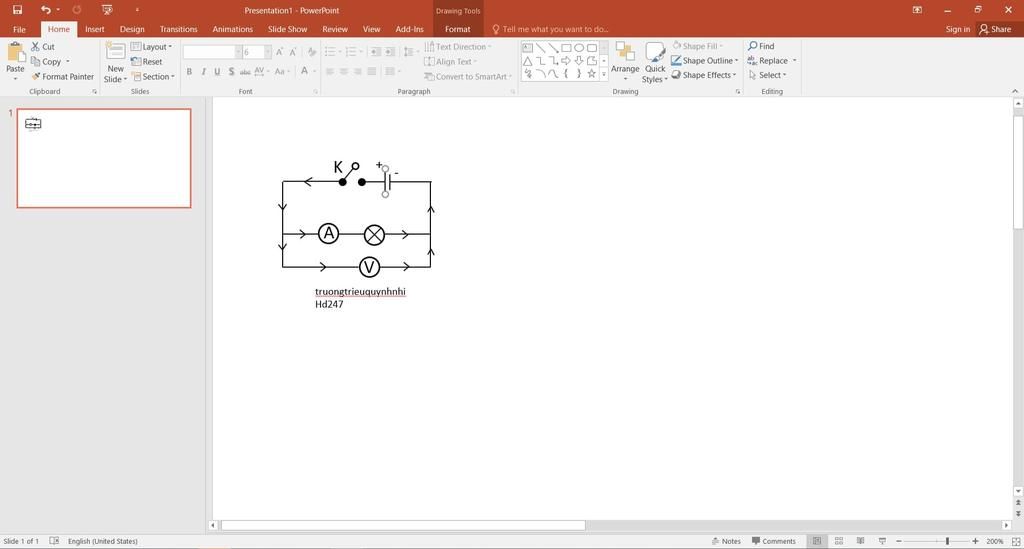Screen dimensions: 1024x549
Task: Open the Drawing Tools Format tab
Action: pos(458,29)
